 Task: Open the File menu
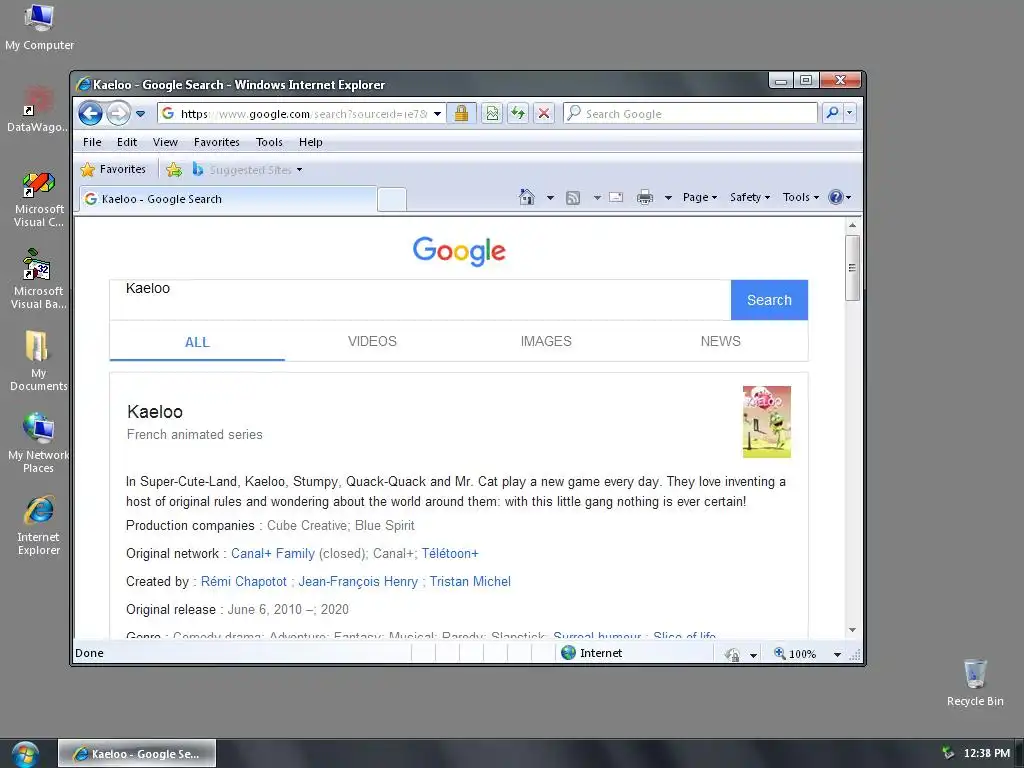click(92, 142)
